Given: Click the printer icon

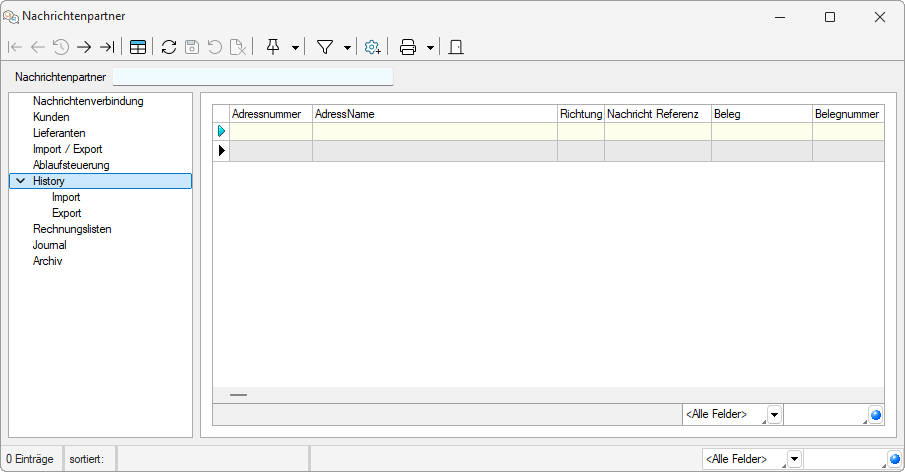Looking at the screenshot, I should pos(408,47).
